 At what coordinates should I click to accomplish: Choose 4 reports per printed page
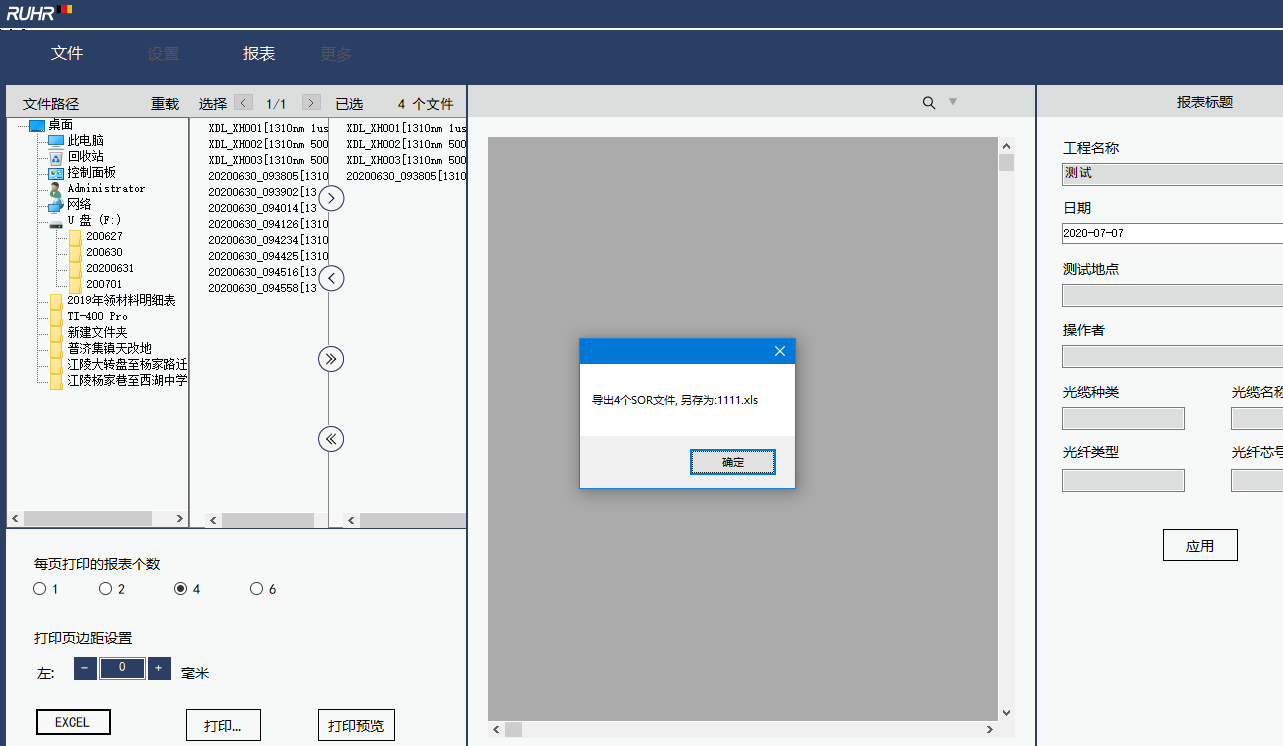point(180,589)
